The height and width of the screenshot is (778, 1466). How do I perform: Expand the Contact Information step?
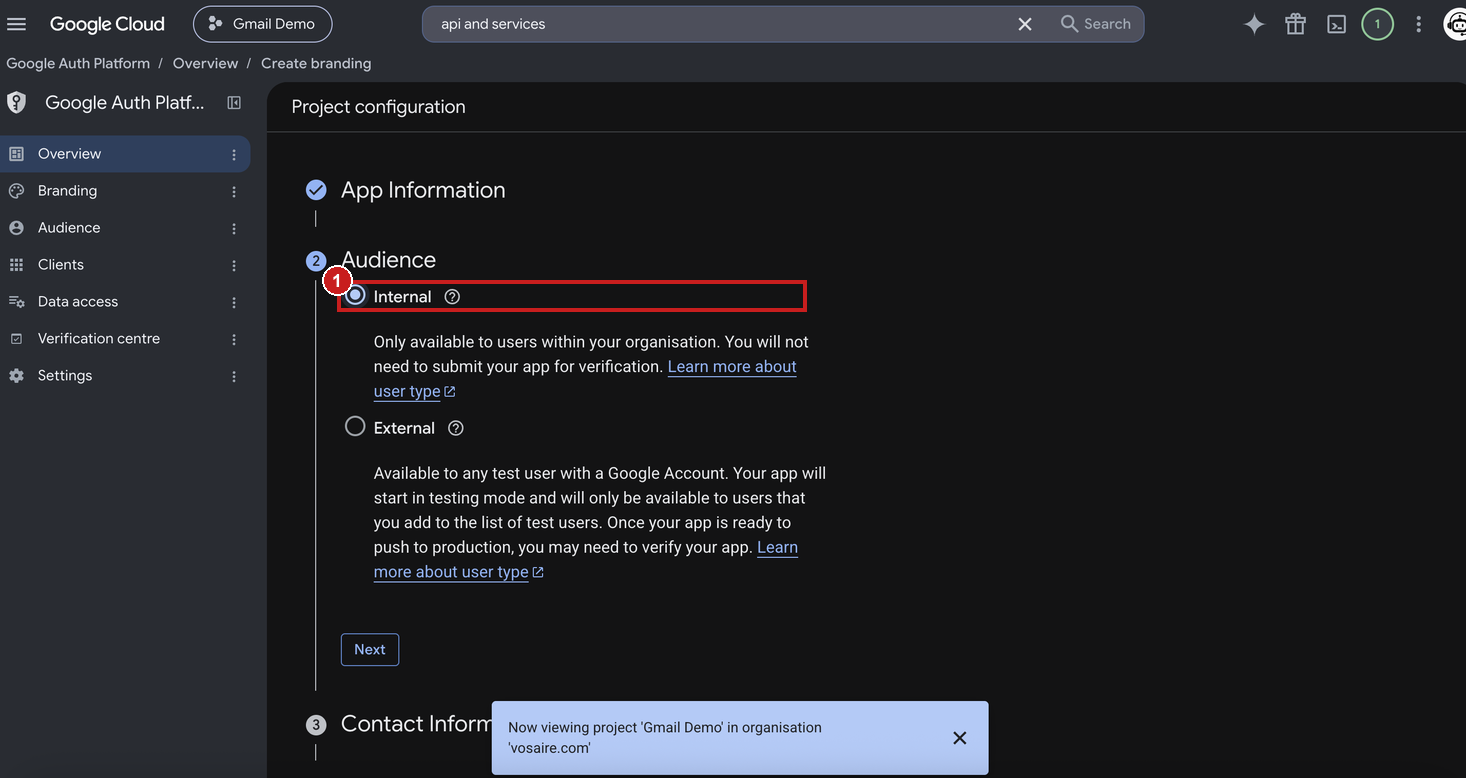(416, 724)
